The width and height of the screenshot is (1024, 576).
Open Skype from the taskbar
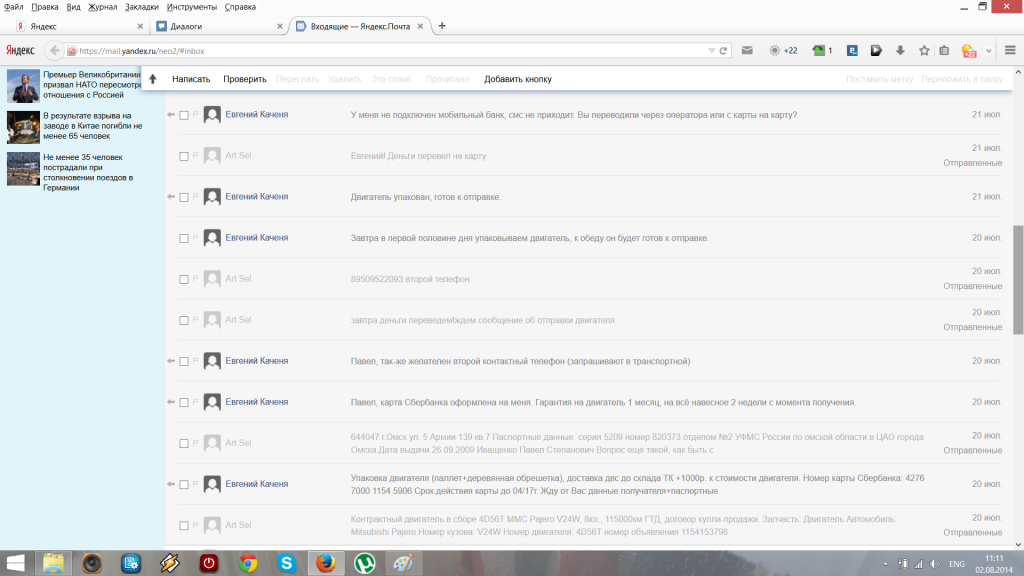pos(287,563)
